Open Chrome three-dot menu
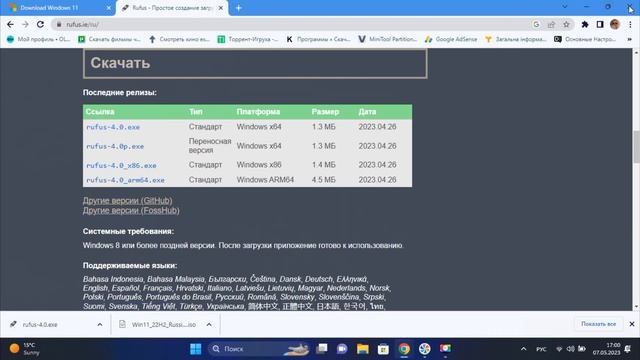The image size is (640, 360). tap(630, 24)
